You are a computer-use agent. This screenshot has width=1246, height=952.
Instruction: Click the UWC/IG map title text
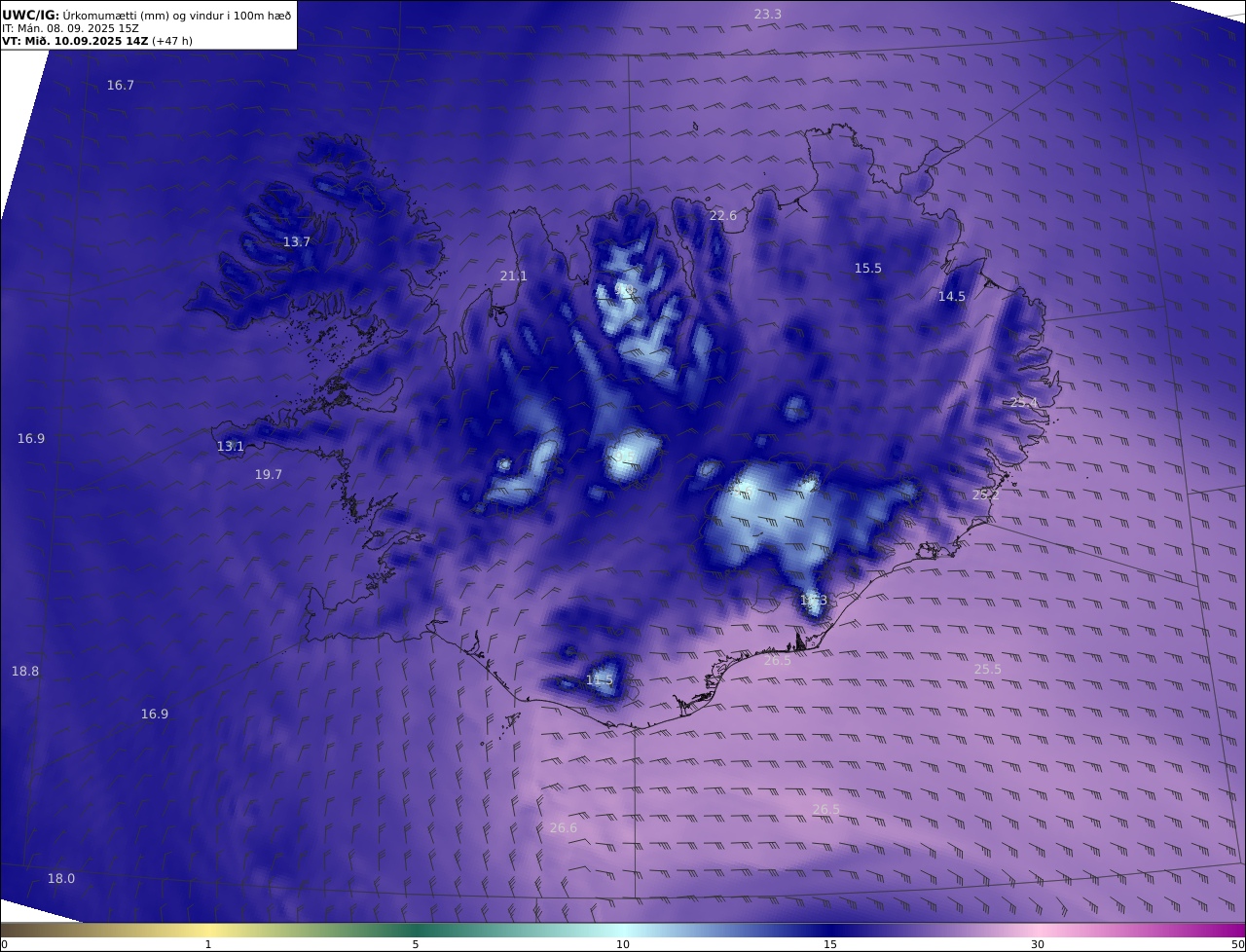point(146,15)
